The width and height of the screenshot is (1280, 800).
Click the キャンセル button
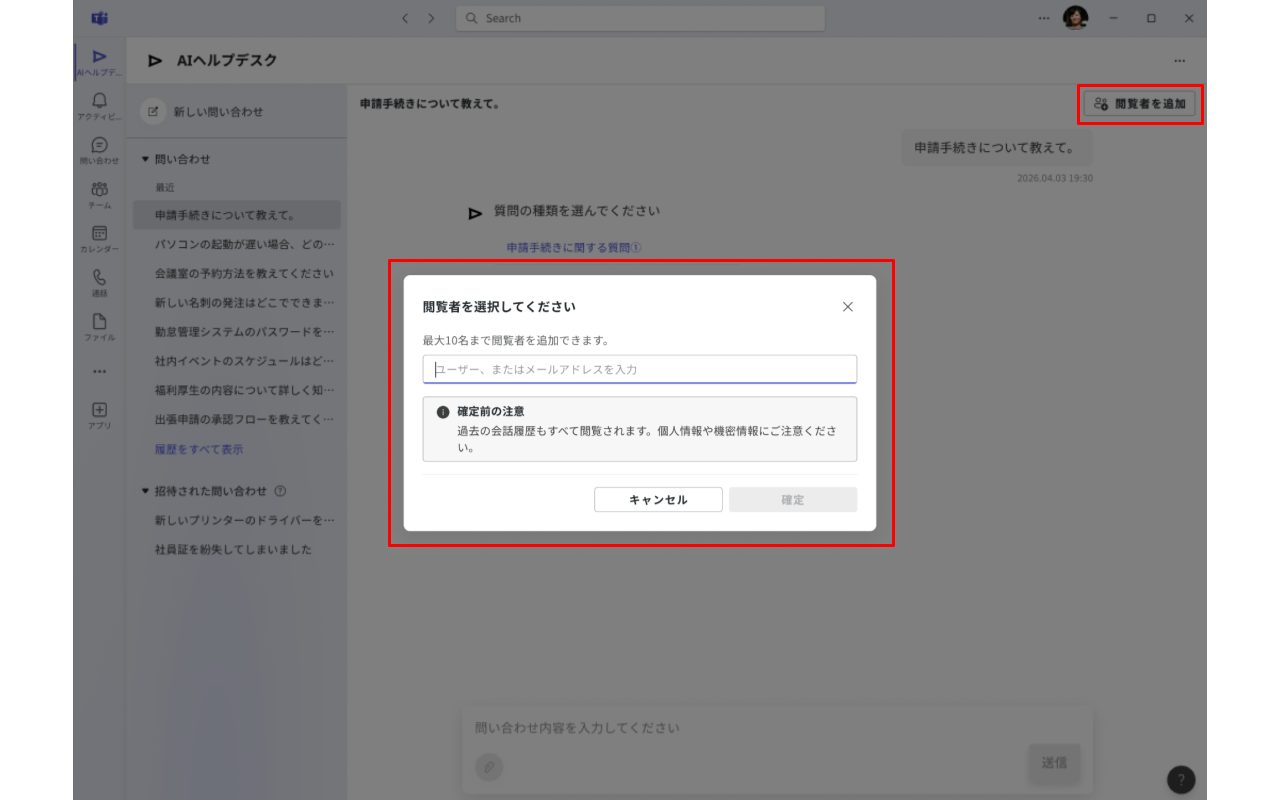658,500
